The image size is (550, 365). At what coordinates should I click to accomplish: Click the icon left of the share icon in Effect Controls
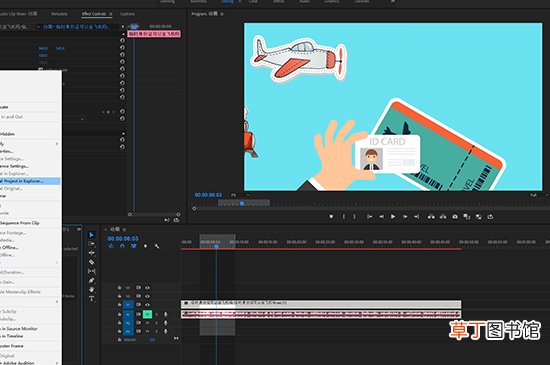pyautogui.click(x=167, y=220)
